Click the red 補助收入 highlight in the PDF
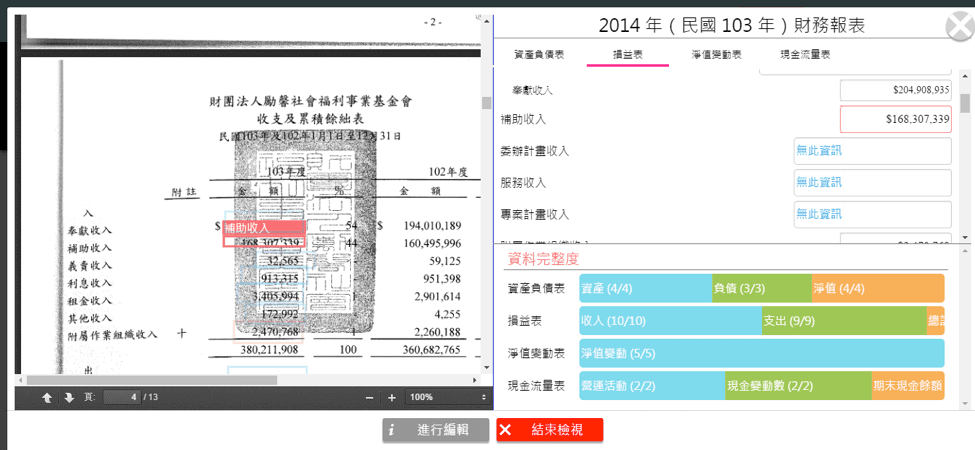Image resolution: width=975 pixels, height=450 pixels. point(264,228)
